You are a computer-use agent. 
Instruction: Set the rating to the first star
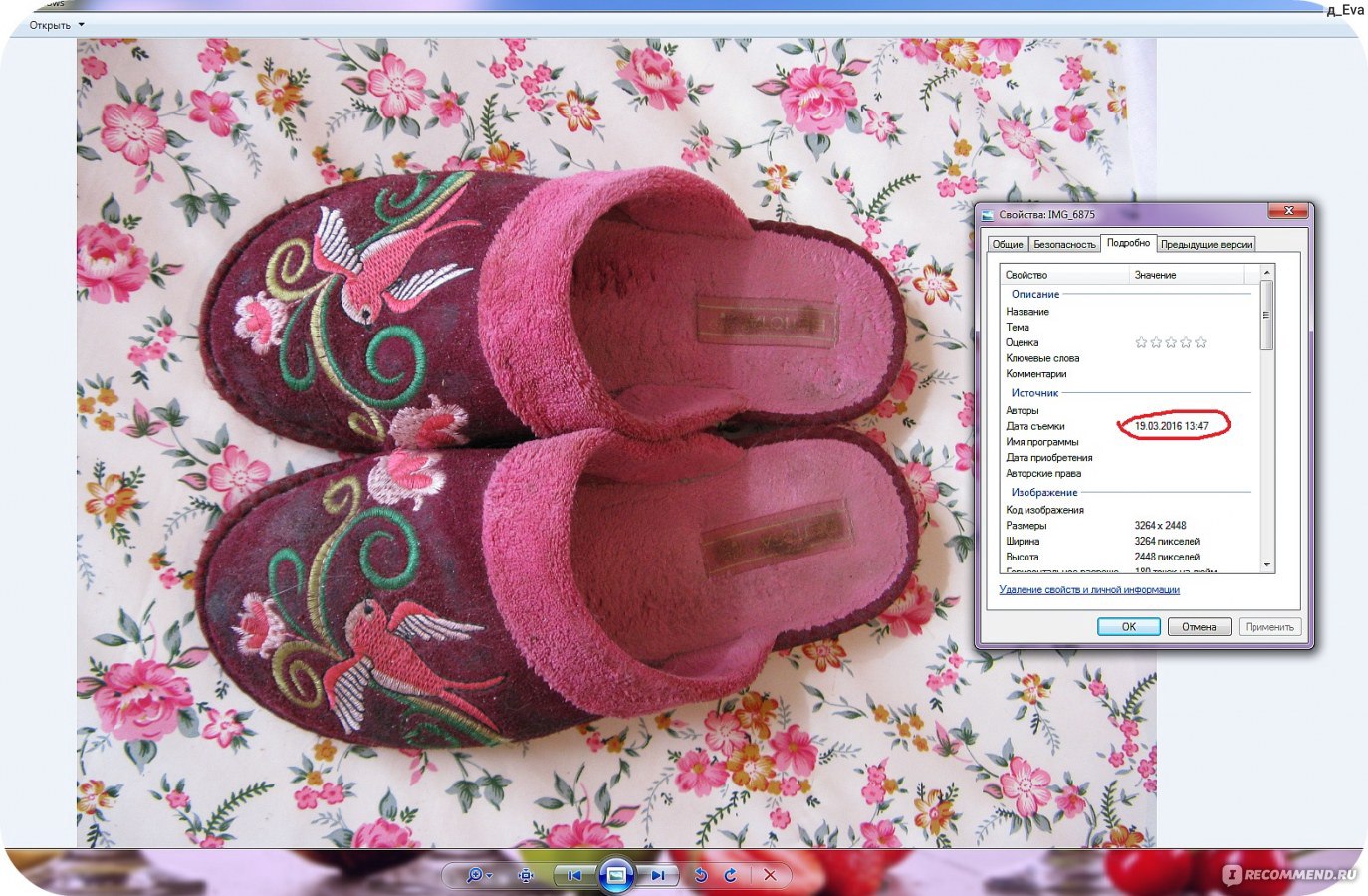(1141, 342)
